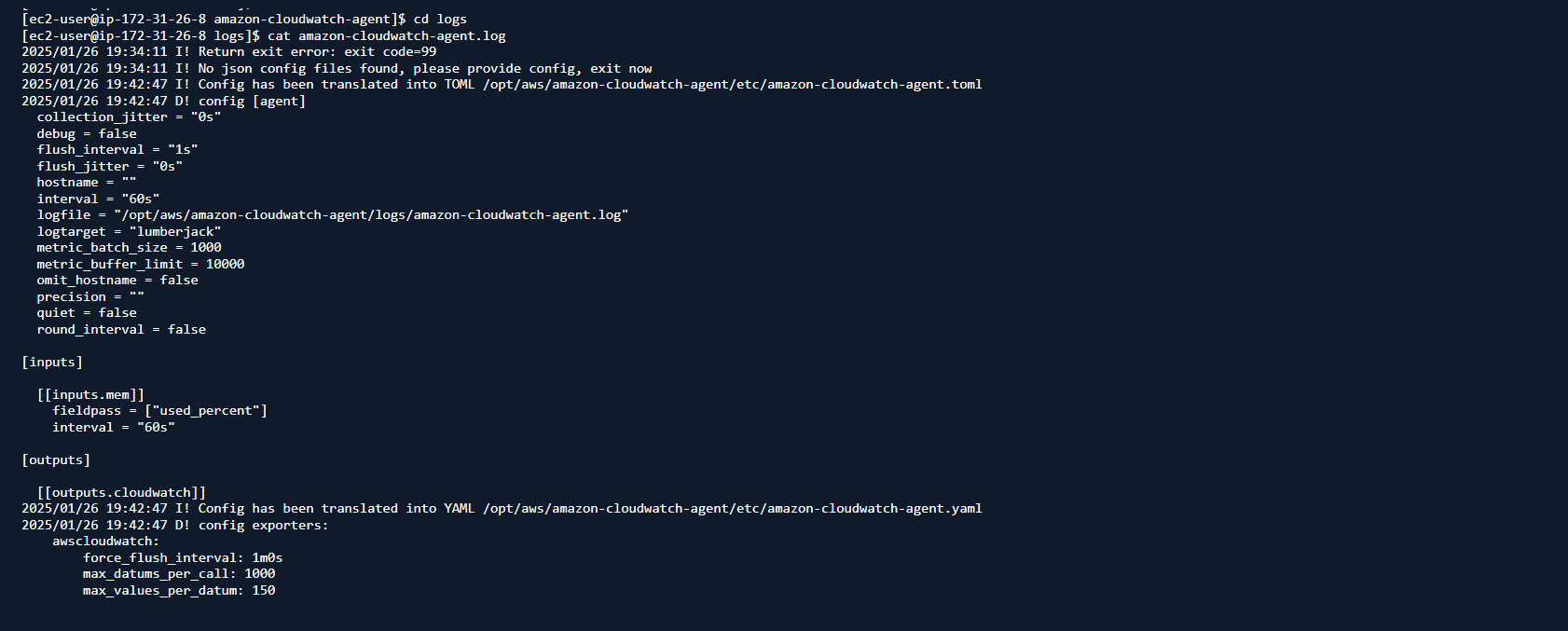Viewport: 1568px width, 631px height.
Task: Click the [[outputs.cloudwatch]] header
Action: tap(121, 492)
